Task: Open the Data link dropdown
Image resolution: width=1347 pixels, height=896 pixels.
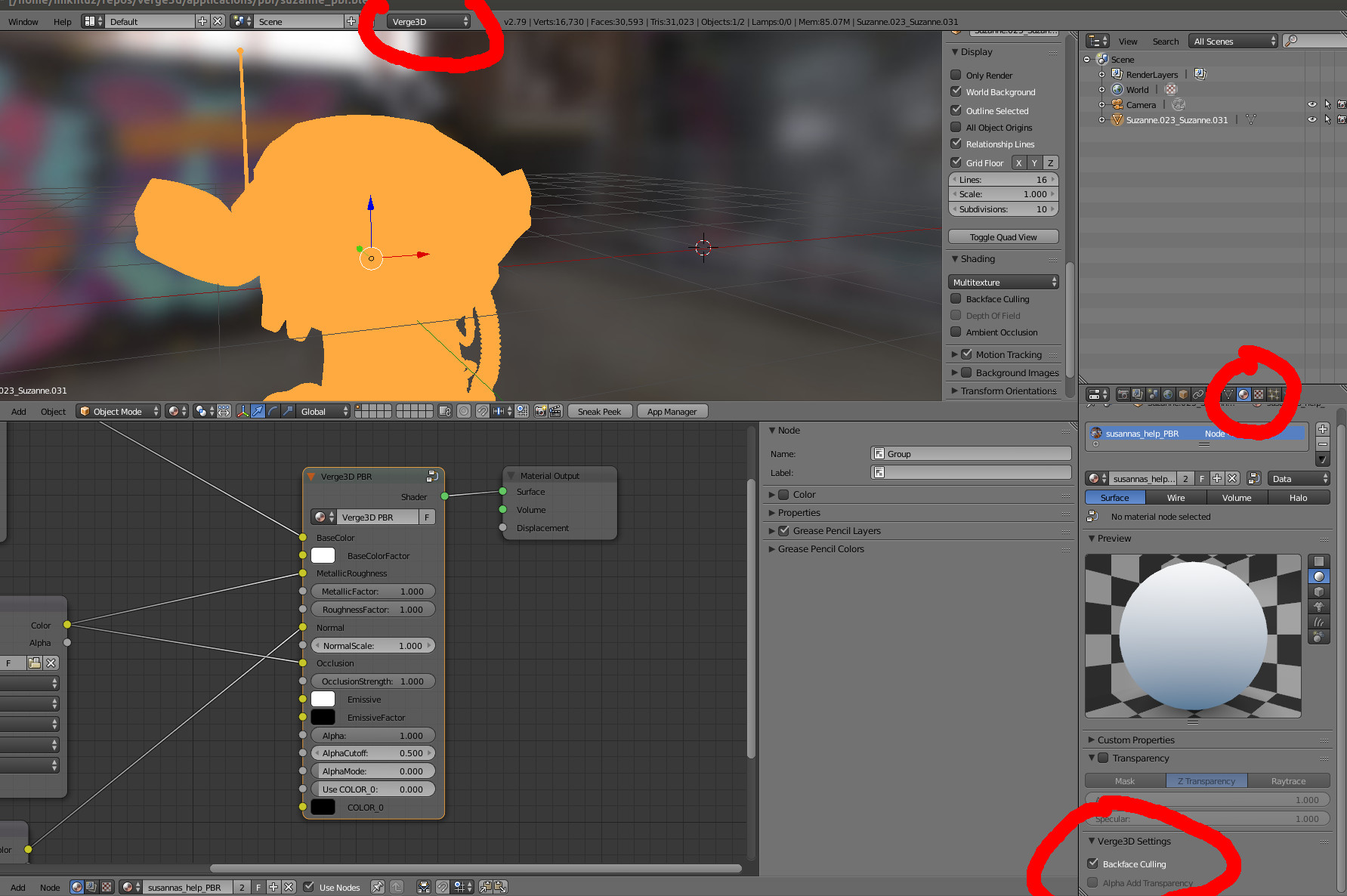Action: 1299,478
